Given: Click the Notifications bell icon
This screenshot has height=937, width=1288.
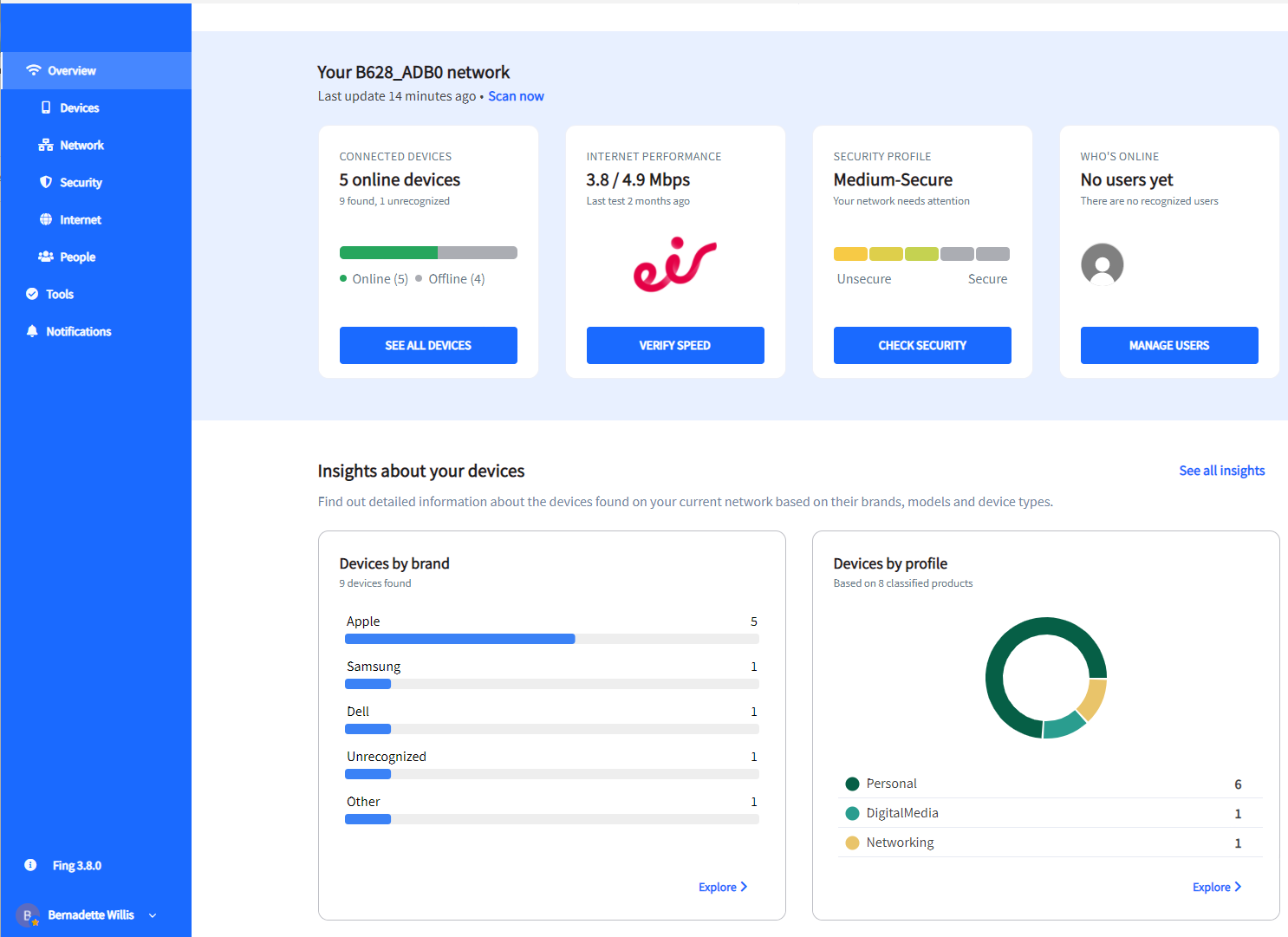Looking at the screenshot, I should 32,331.
